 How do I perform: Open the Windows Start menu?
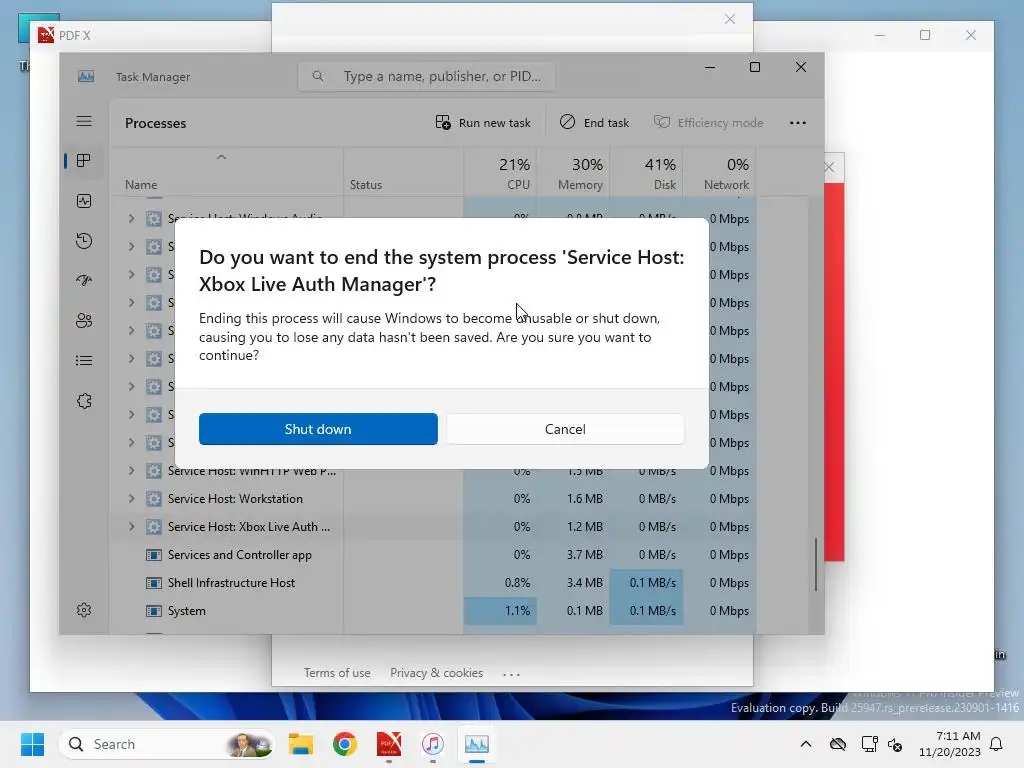tap(32, 744)
